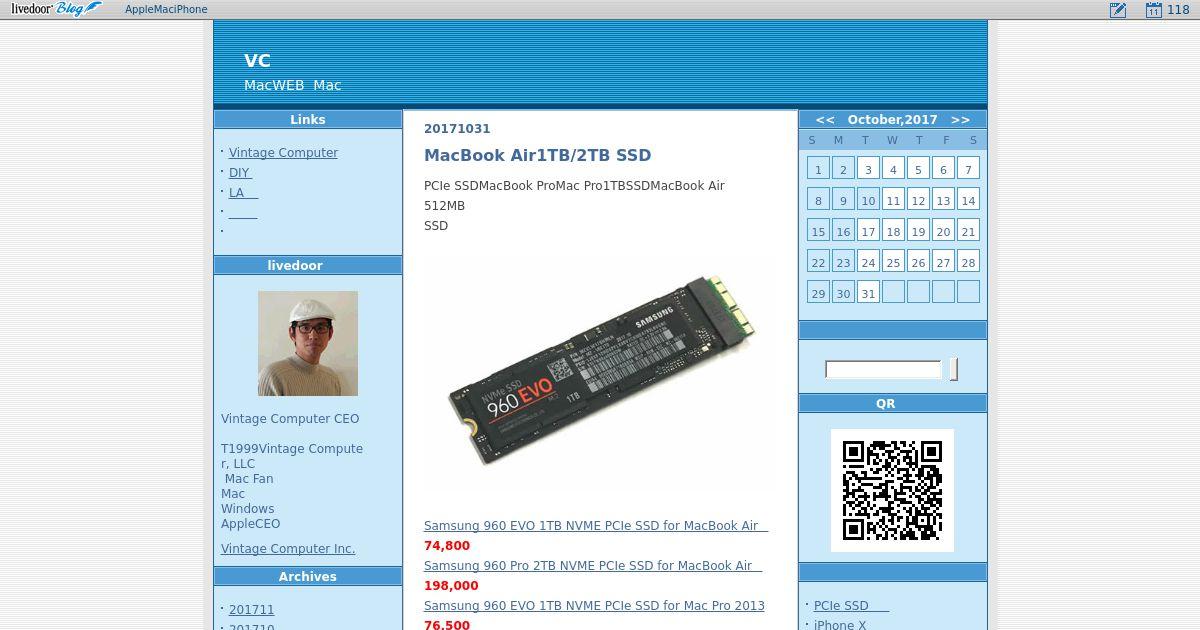Click the Vintage Computer CEO text

tap(290, 419)
